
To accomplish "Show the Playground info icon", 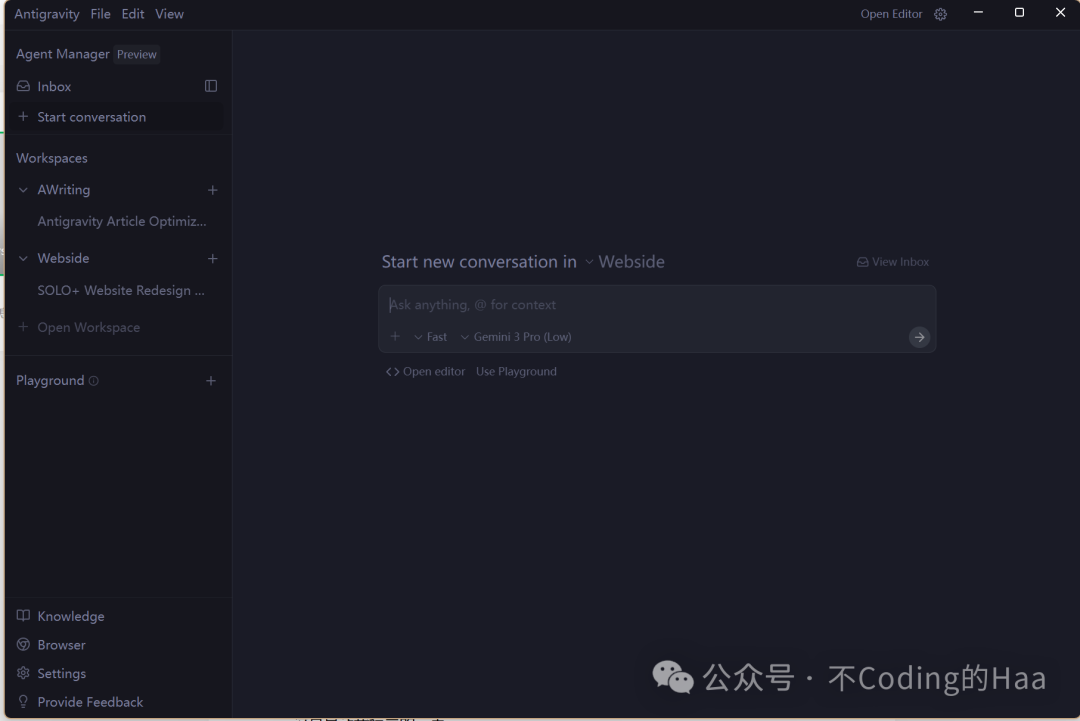I will point(94,381).
